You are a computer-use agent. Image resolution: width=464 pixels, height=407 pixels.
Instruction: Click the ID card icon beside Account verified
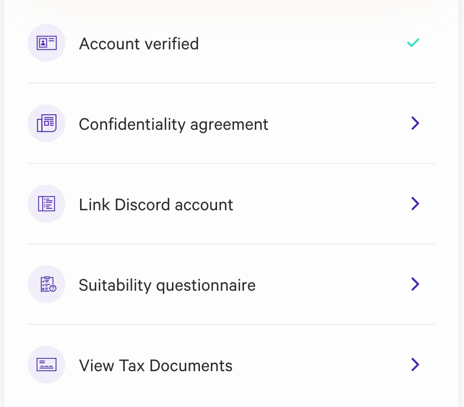point(46,43)
